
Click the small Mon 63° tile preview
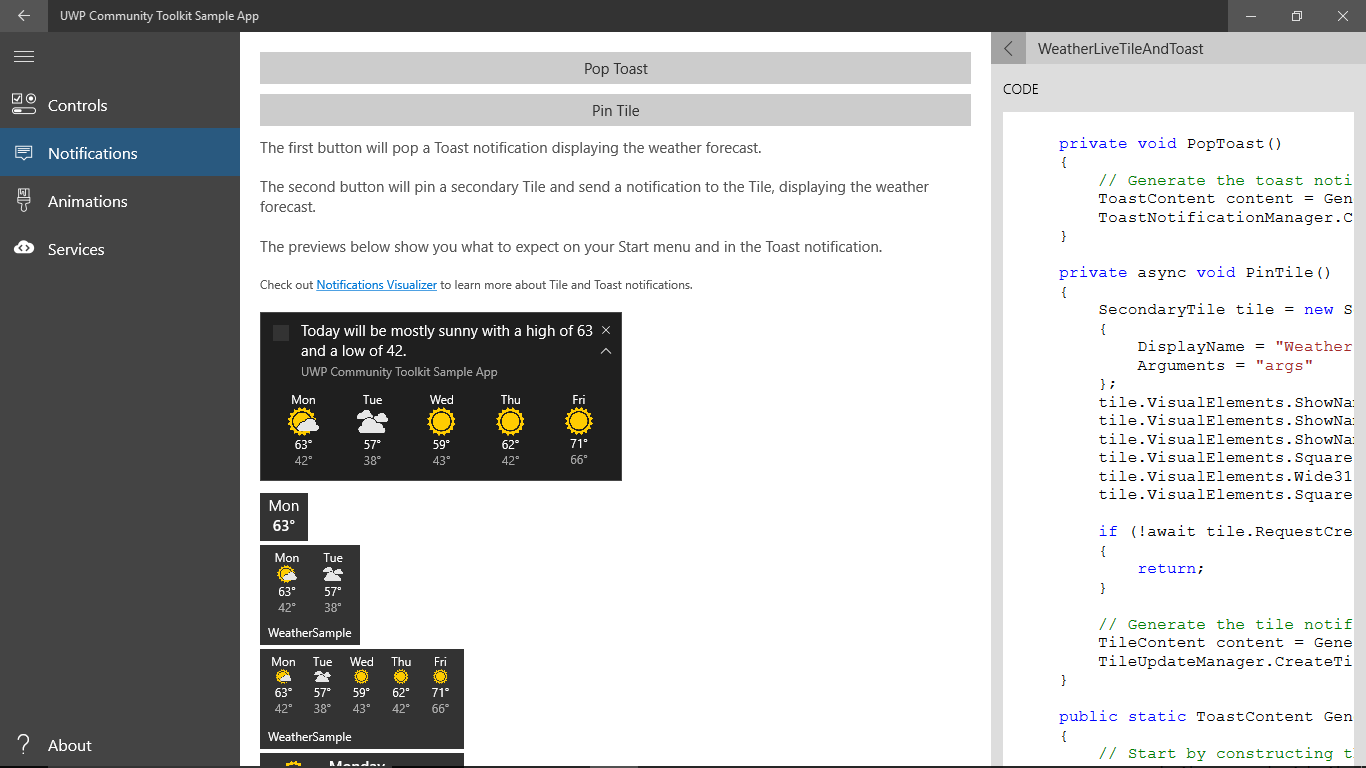click(x=283, y=516)
